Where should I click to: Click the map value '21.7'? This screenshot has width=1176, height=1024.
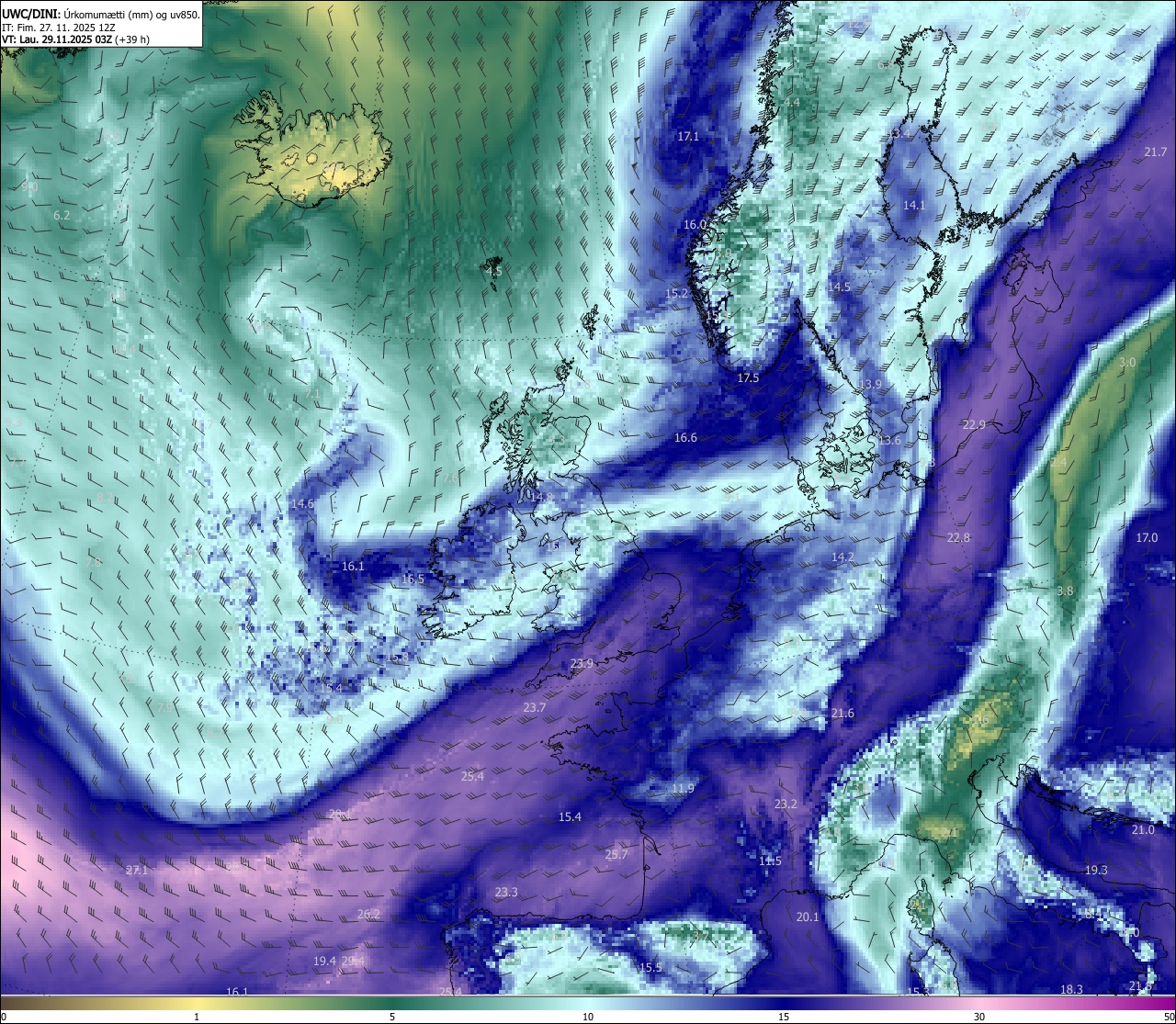1155,152
